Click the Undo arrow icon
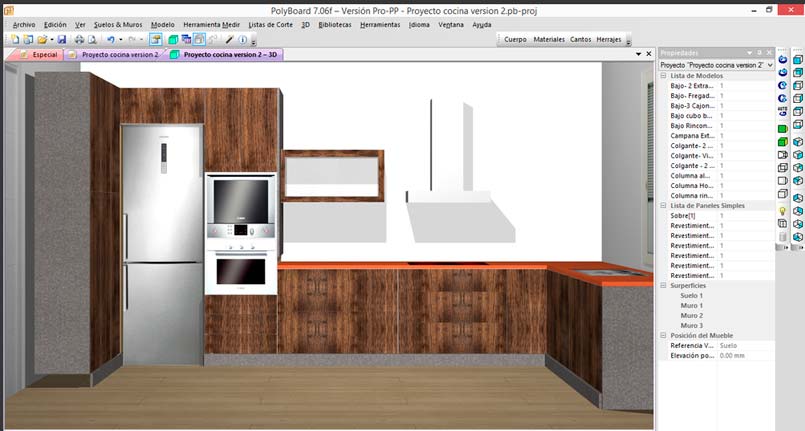This screenshot has width=805, height=431. point(110,39)
